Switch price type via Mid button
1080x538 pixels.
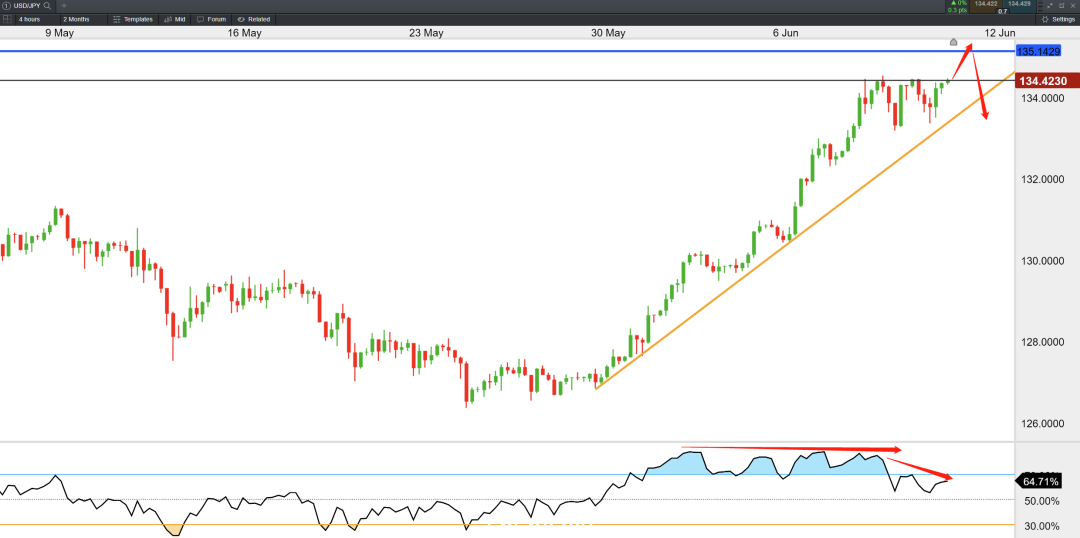174,19
